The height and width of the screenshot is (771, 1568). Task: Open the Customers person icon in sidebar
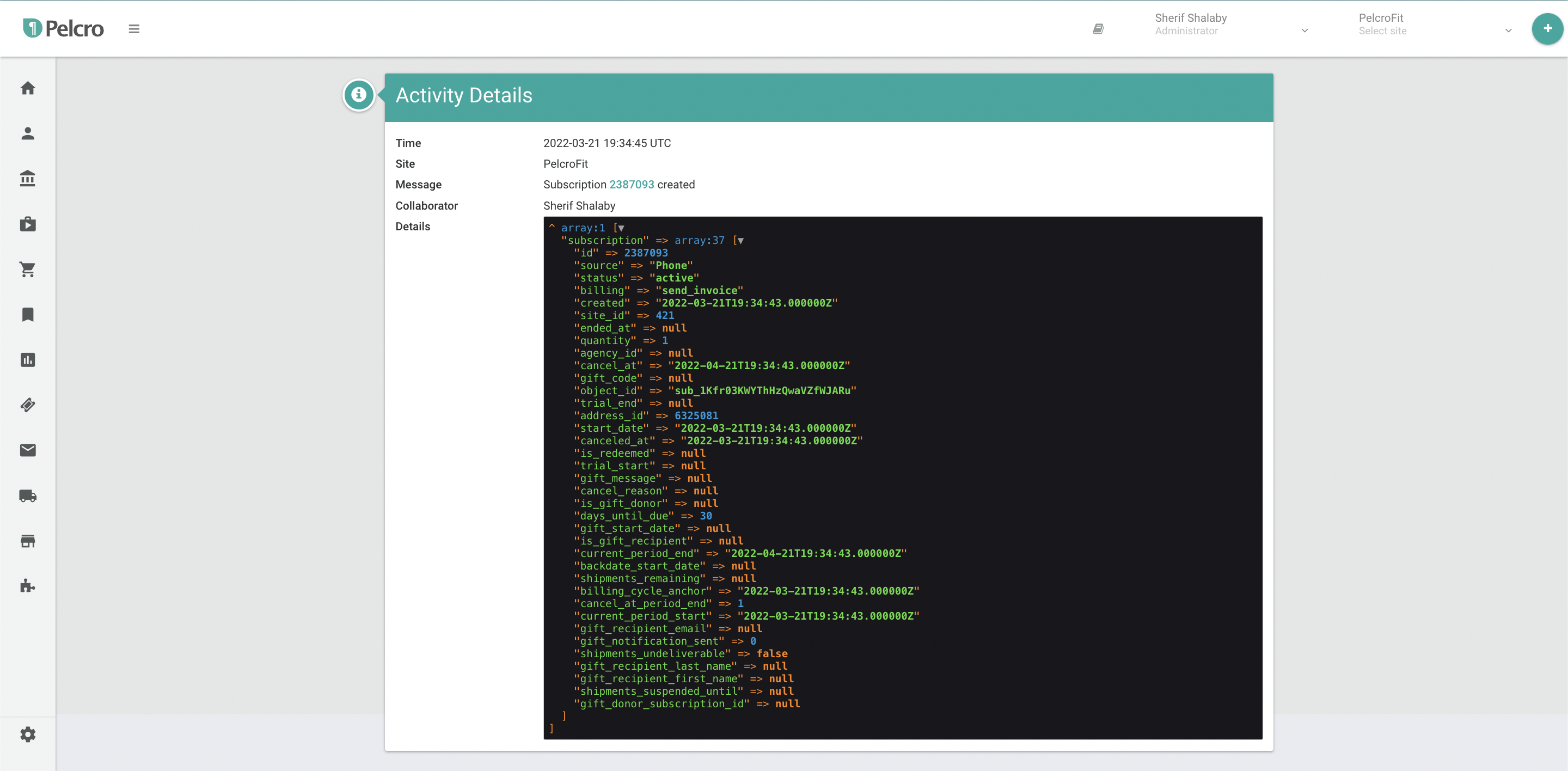[x=28, y=134]
